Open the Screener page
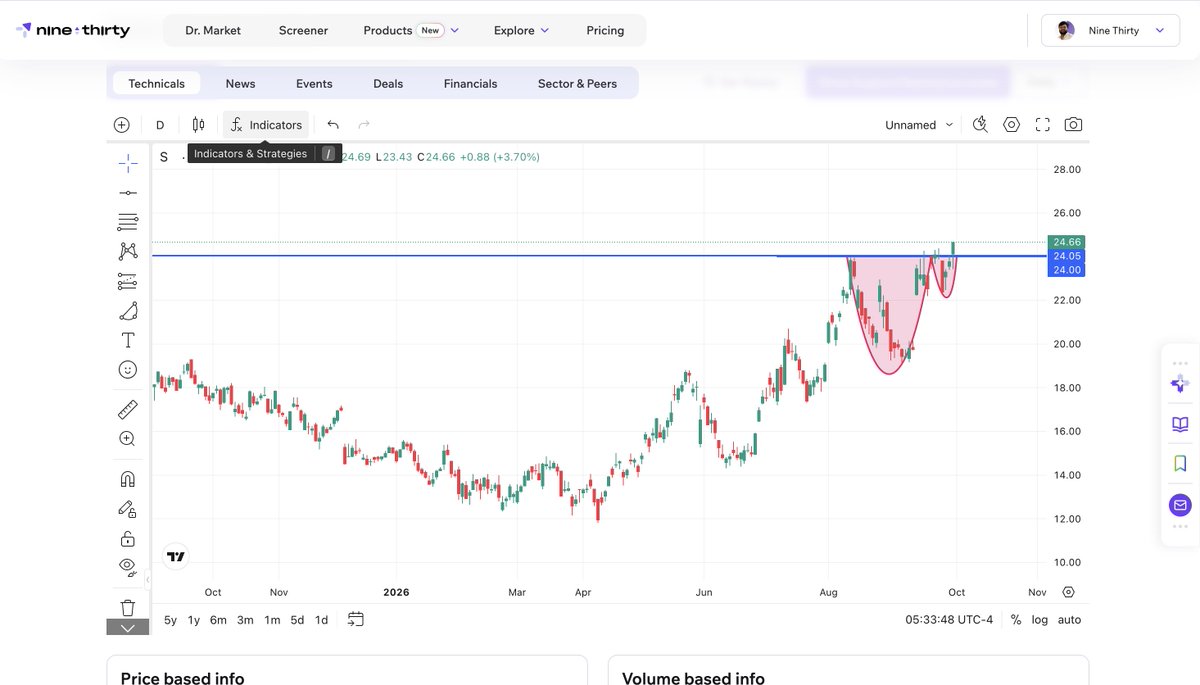 [x=303, y=30]
